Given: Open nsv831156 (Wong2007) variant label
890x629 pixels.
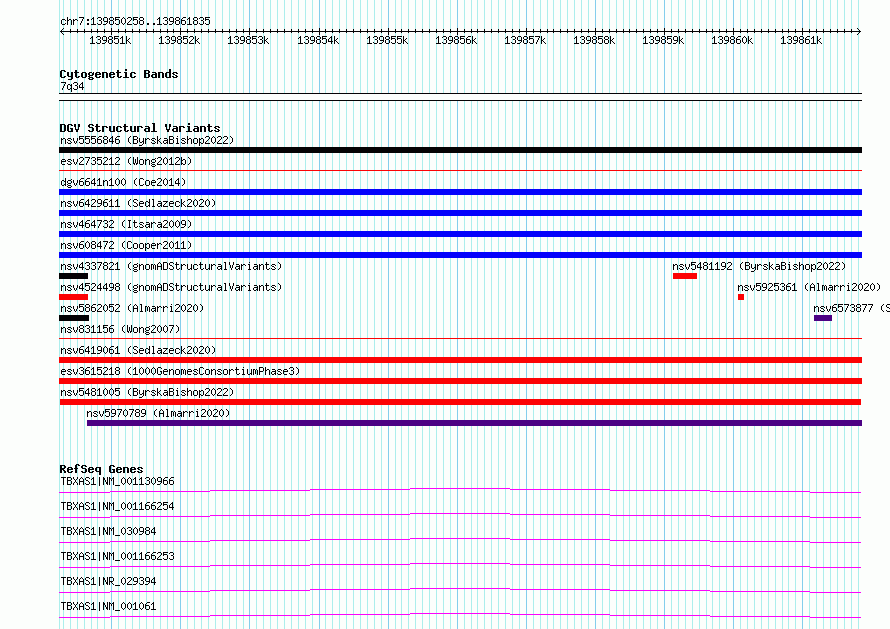Looking at the screenshot, I should pyautogui.click(x=120, y=329).
